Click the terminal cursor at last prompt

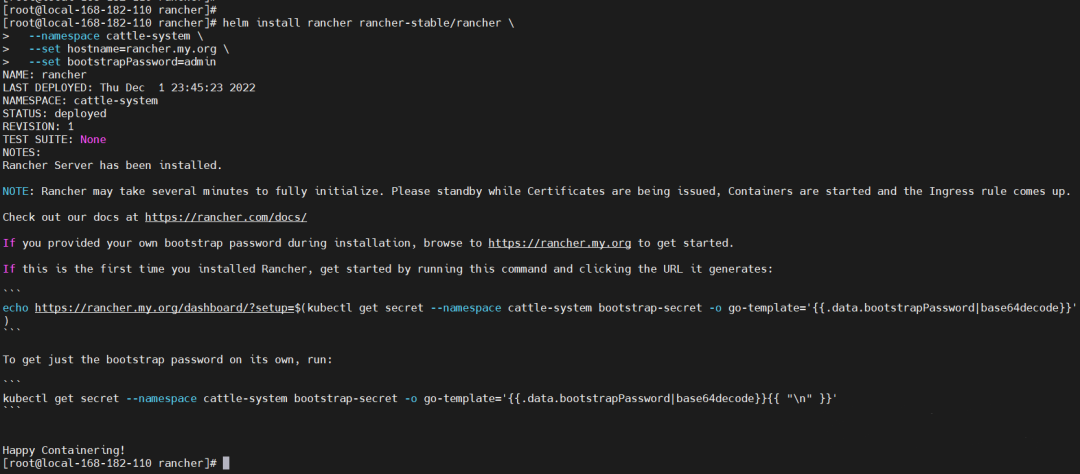(x=226, y=463)
